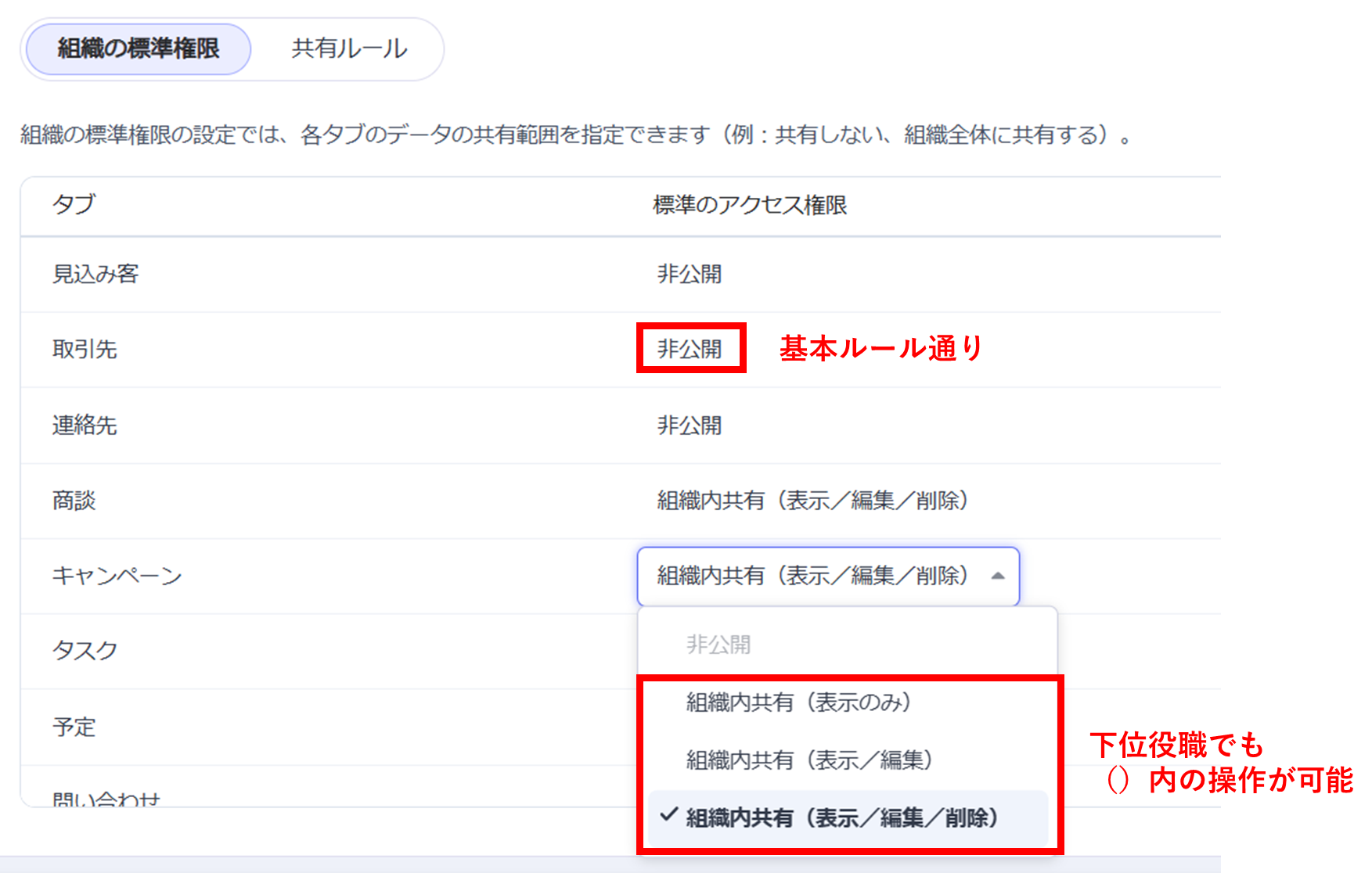Click the 商談 sharing permission value
Screen dimensions: 1372x873
[x=812, y=501]
